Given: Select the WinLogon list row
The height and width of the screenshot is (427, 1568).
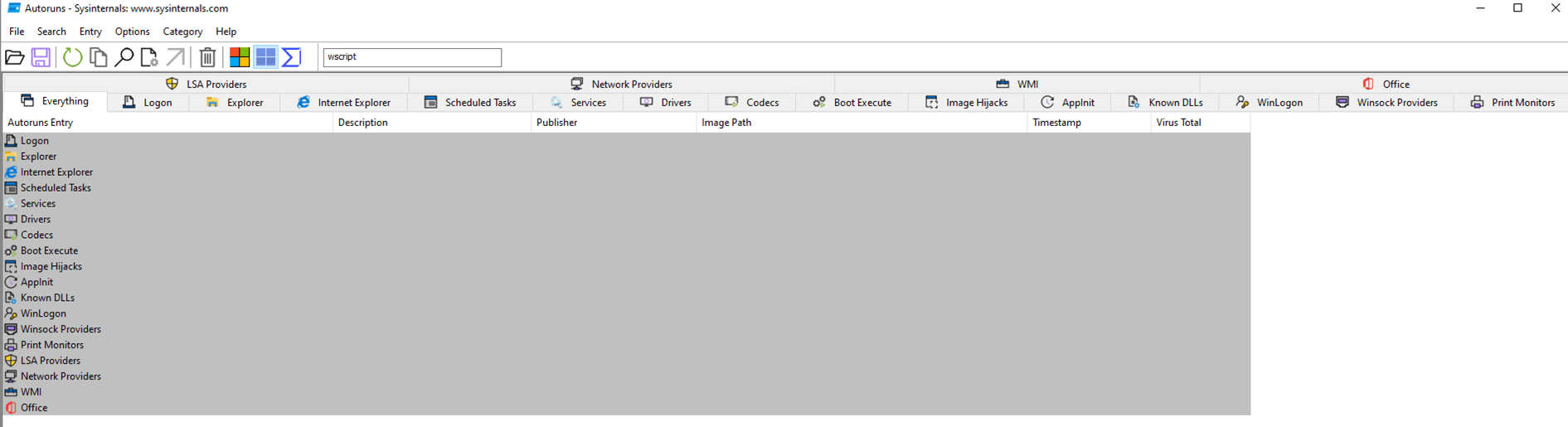Looking at the screenshot, I should (x=627, y=314).
